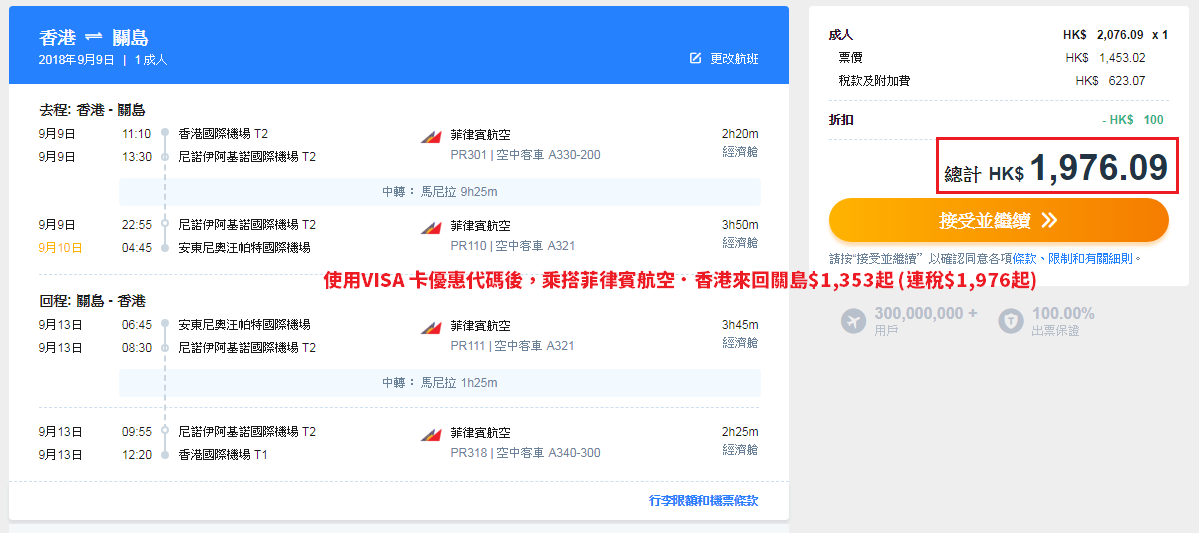
Task: Click flight number PR318 空中客車 A340-300
Action: tap(525, 453)
